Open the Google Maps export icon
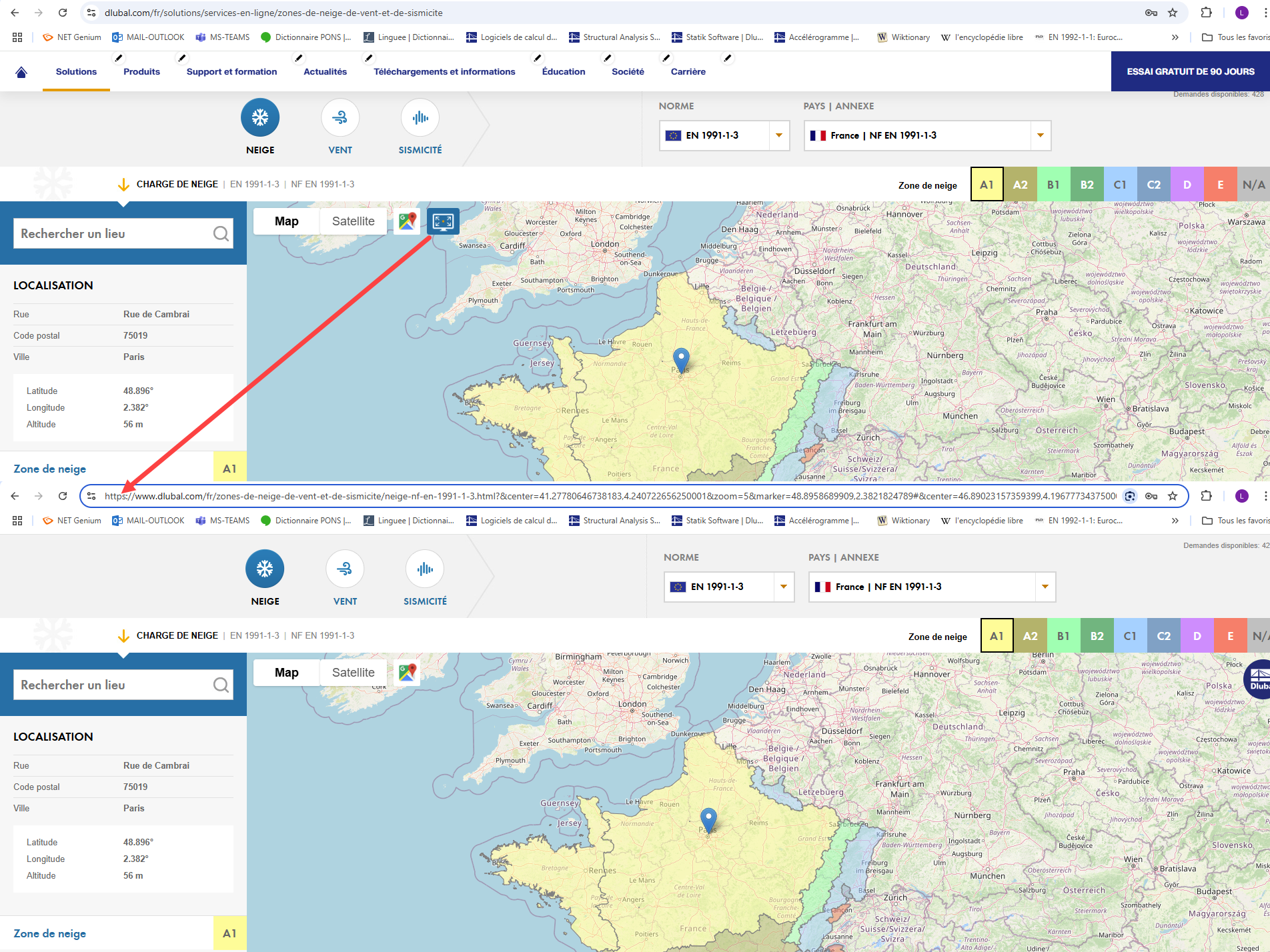Image resolution: width=1270 pixels, height=952 pixels. tap(406, 221)
